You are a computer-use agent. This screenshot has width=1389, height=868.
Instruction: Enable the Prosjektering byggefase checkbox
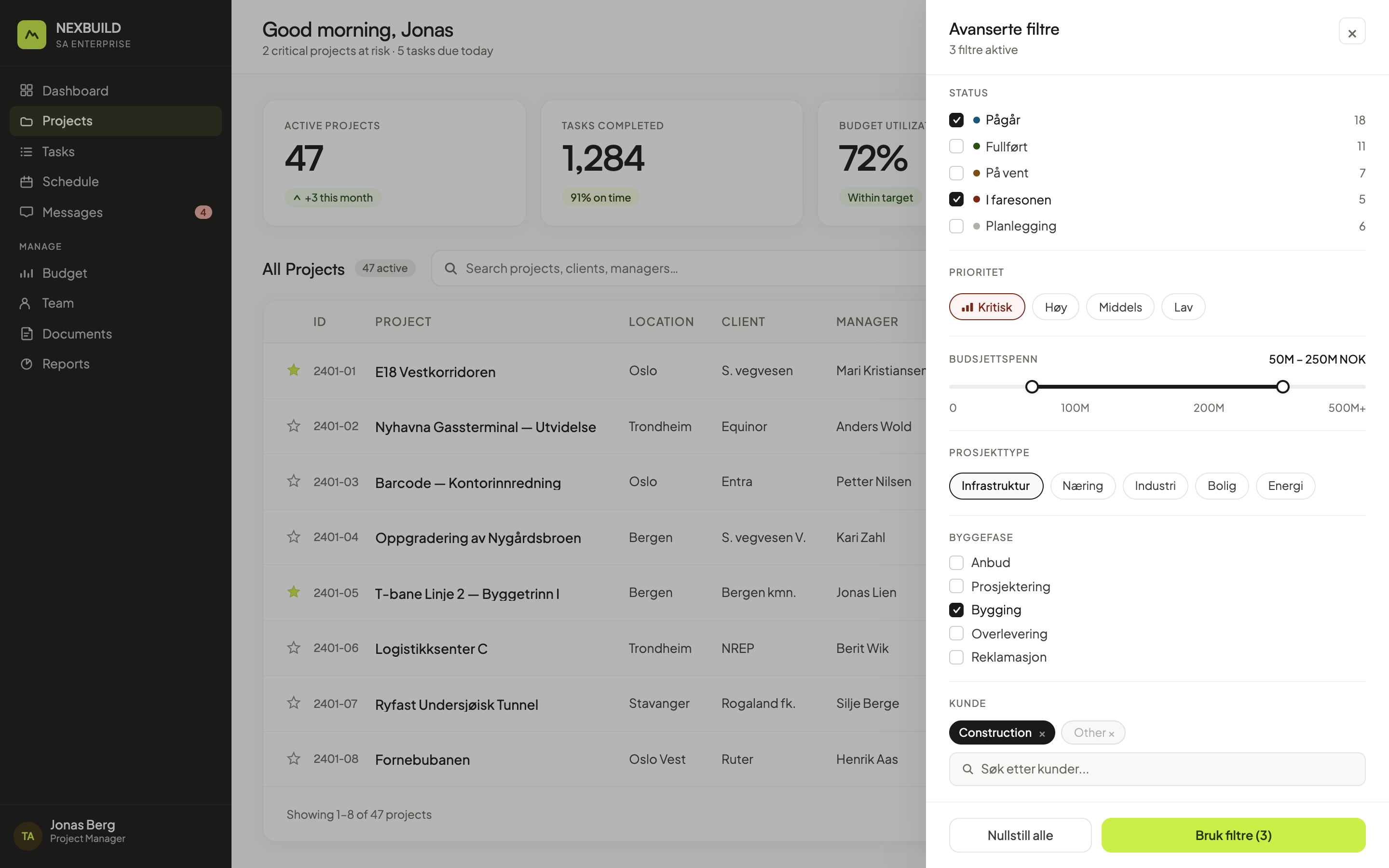pyautogui.click(x=956, y=586)
